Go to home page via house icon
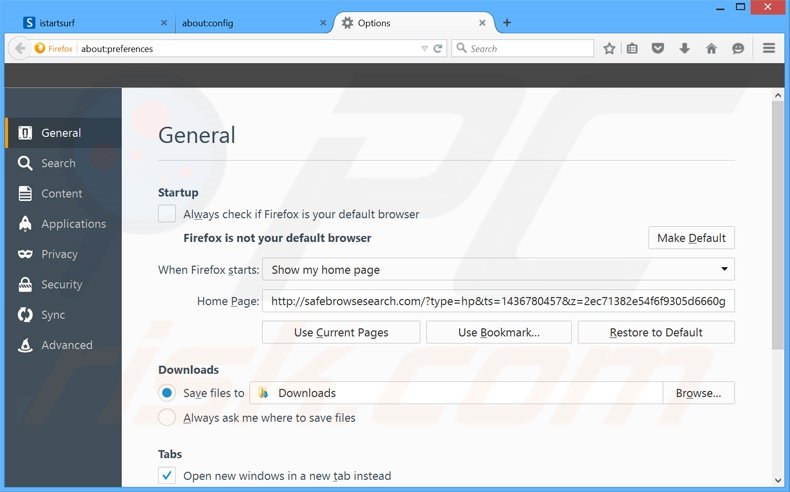The width and height of the screenshot is (790, 492). [x=711, y=48]
